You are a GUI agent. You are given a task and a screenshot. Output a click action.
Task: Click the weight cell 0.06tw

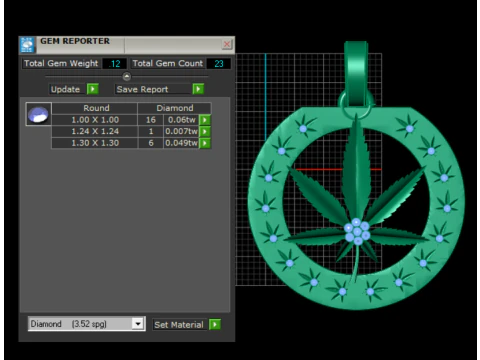point(181,120)
